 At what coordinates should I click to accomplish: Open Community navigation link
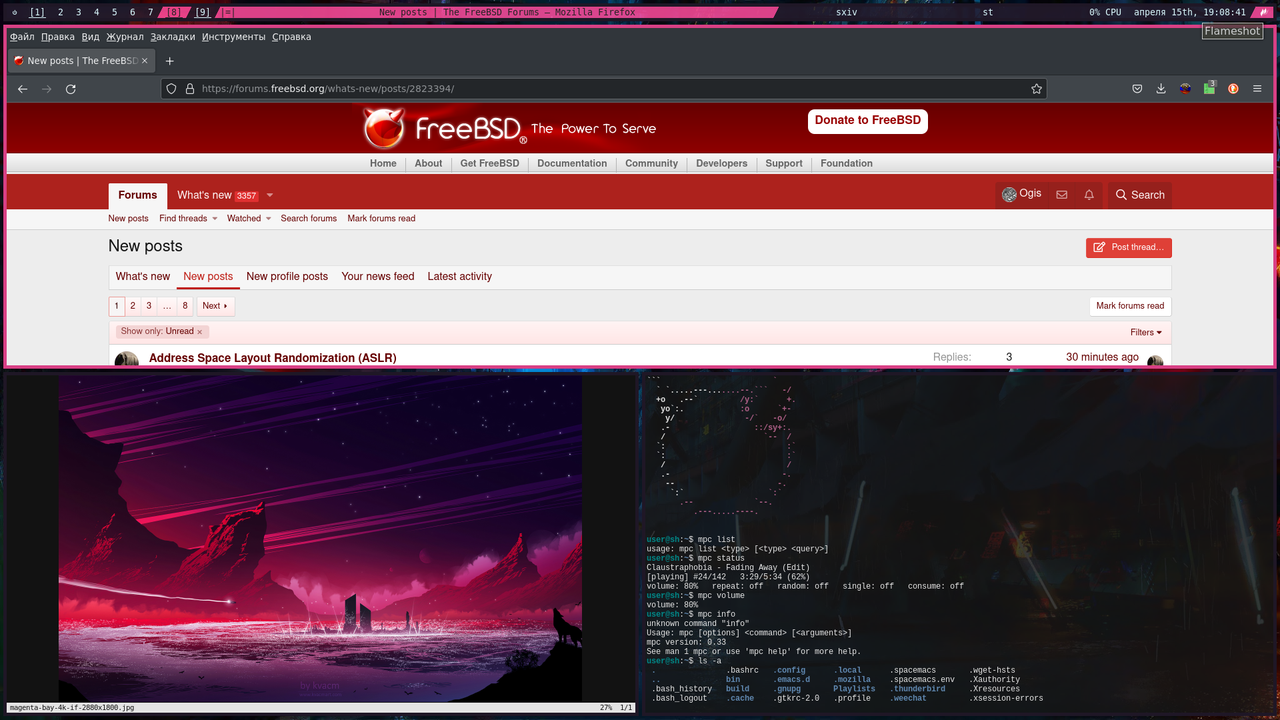point(652,164)
